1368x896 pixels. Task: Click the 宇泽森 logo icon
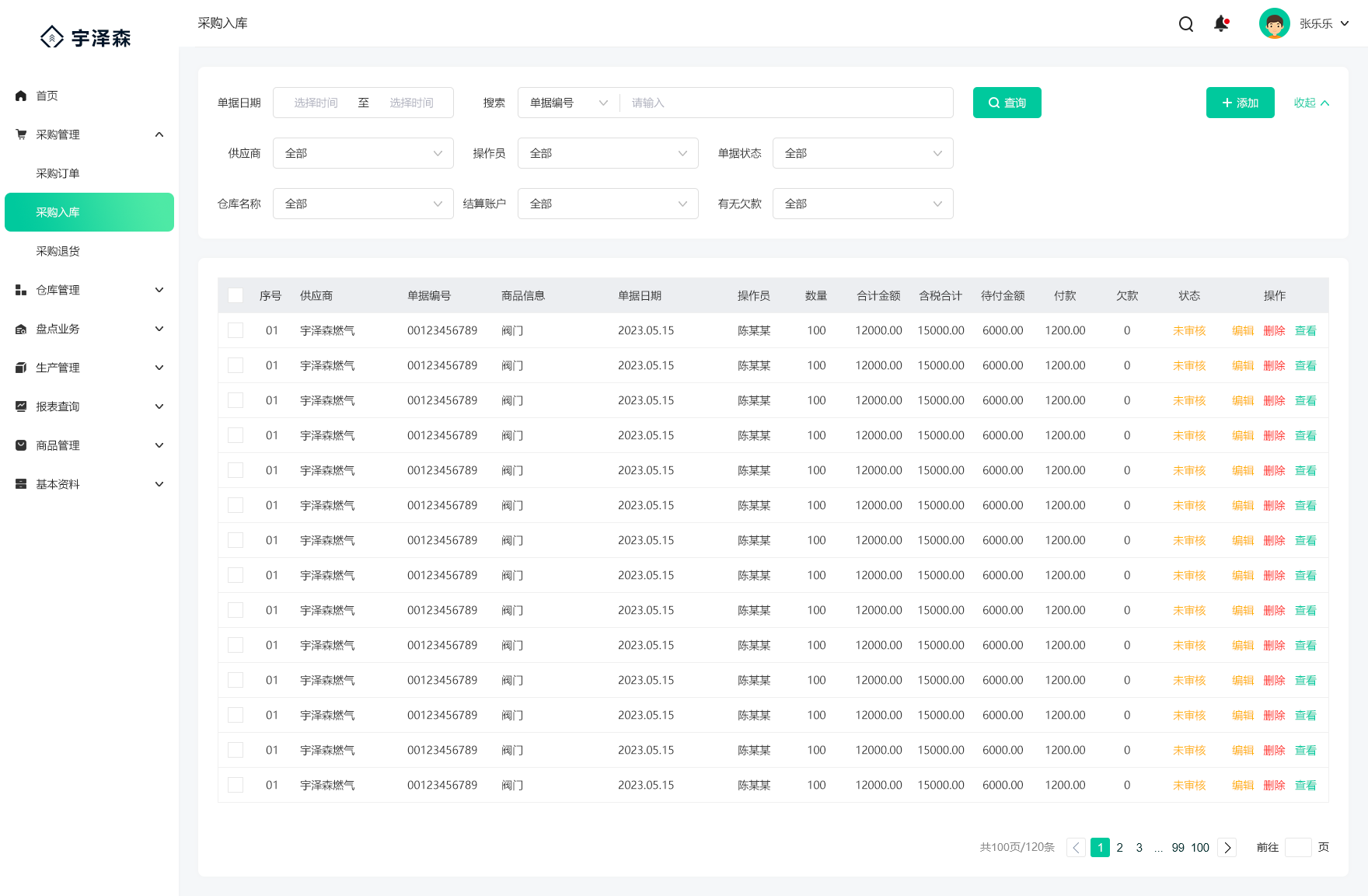52,37
